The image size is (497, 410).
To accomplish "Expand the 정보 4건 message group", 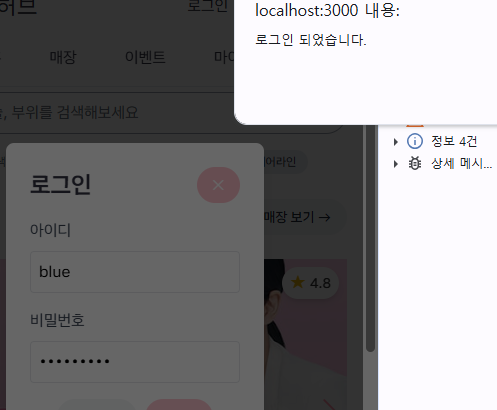I will [395, 142].
